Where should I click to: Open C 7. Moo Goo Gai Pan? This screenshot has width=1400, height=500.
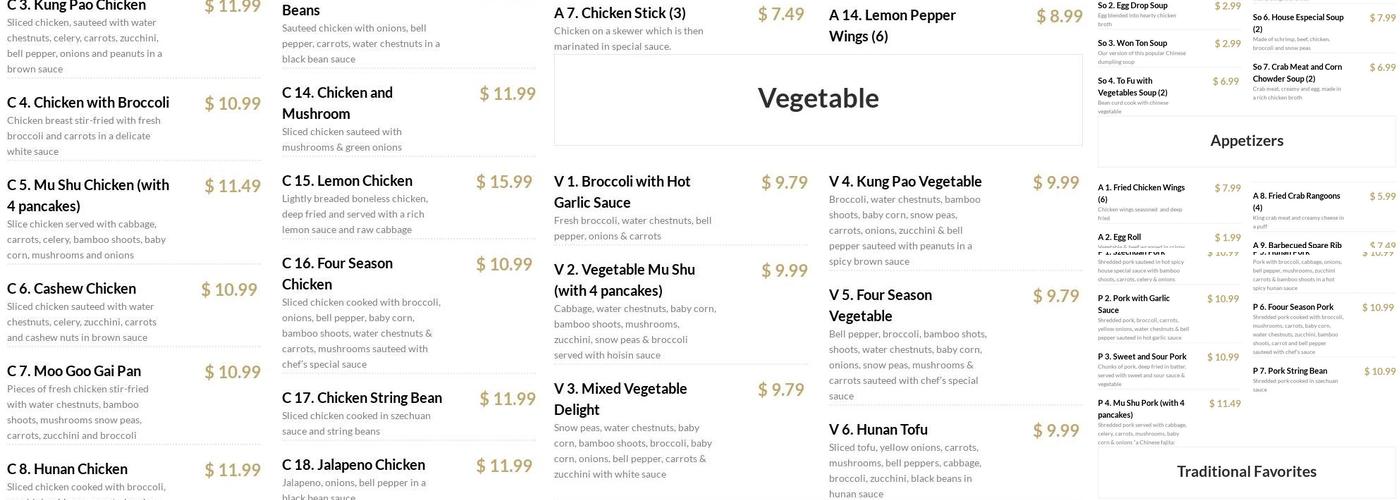pos(74,371)
